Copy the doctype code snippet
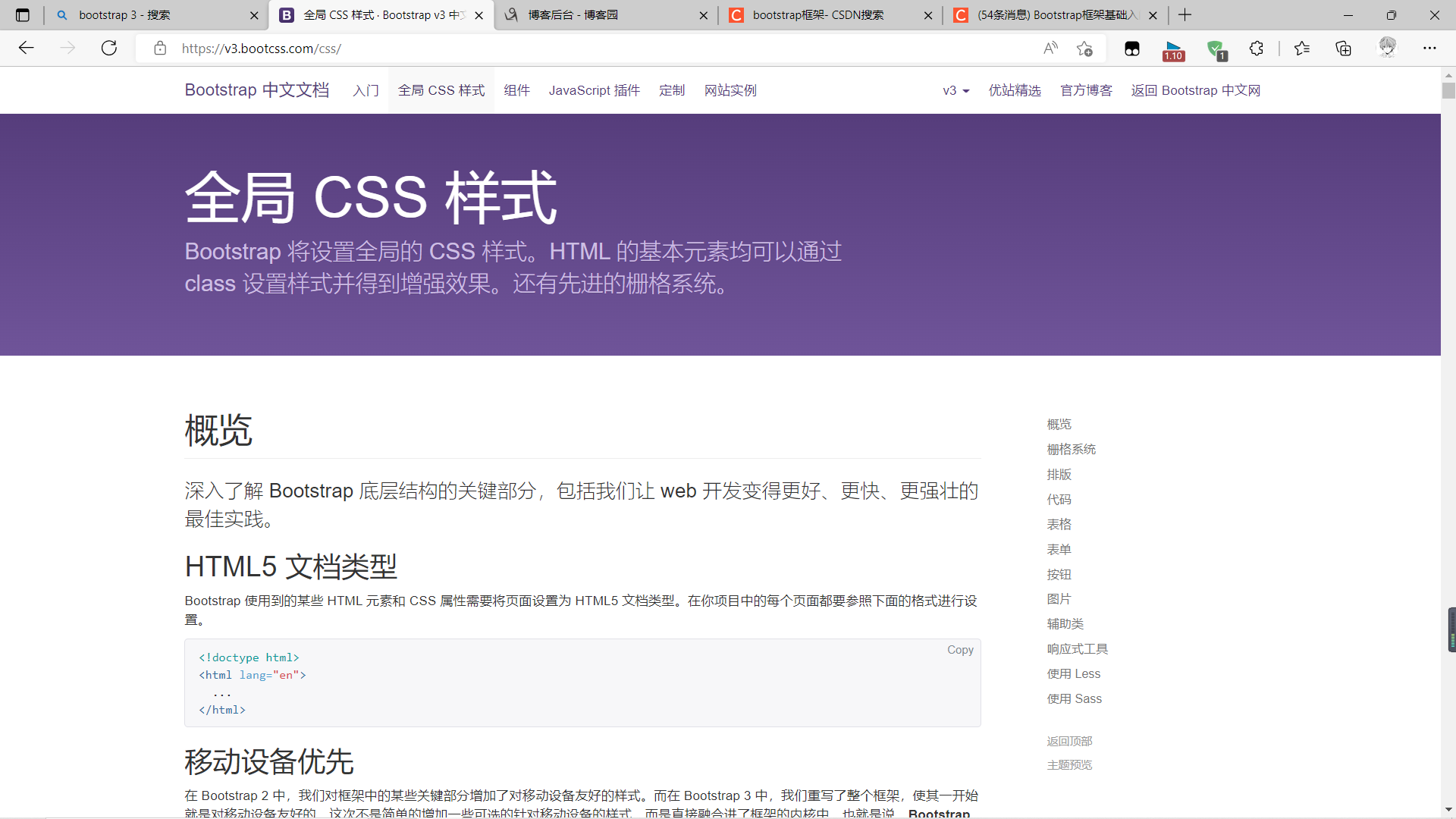The width and height of the screenshot is (1456, 819). [959, 650]
